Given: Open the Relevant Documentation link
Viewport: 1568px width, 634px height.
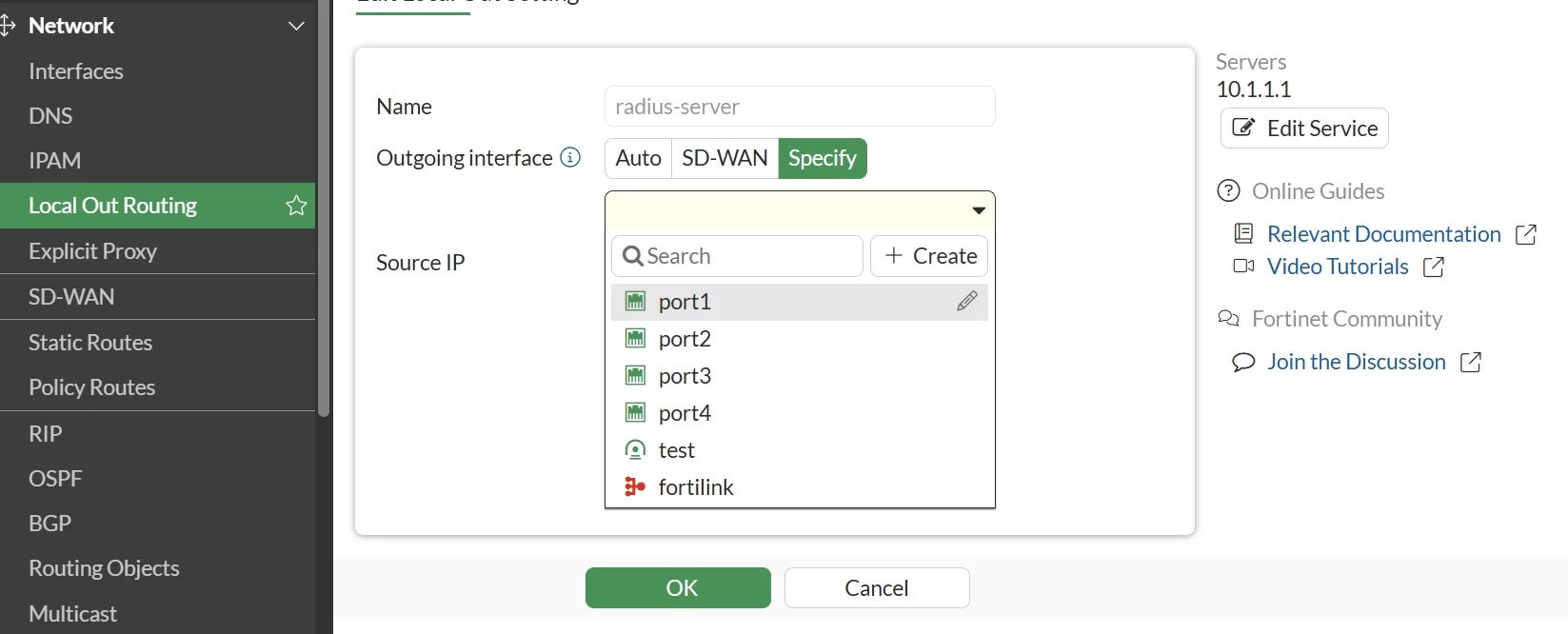Looking at the screenshot, I should [x=1383, y=234].
